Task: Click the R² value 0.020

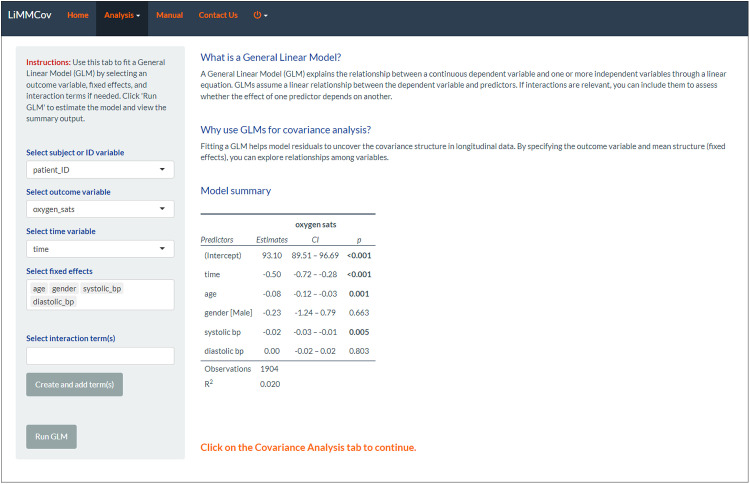Action: (270, 384)
